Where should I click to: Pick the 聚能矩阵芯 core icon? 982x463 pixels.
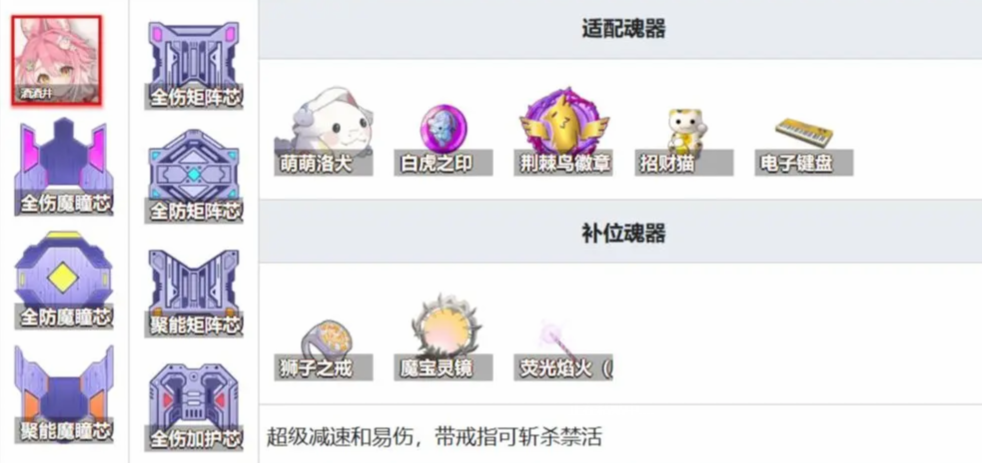pos(194,293)
